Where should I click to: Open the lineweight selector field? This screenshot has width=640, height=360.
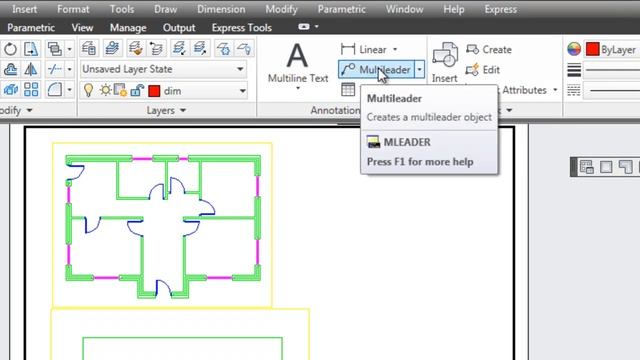click(x=612, y=70)
